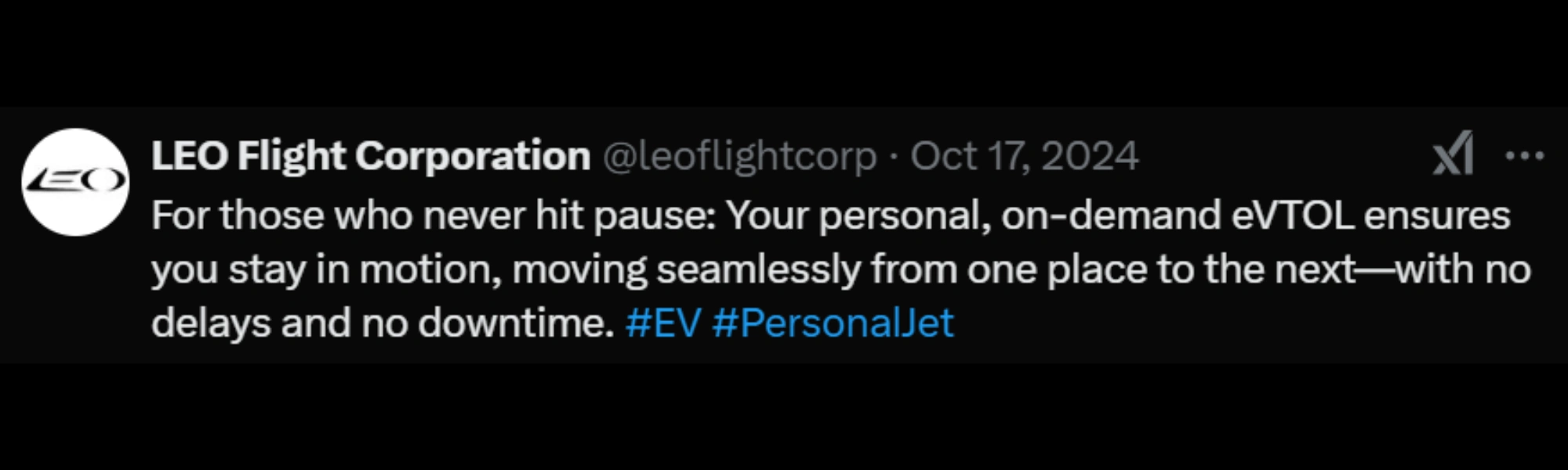Screen dimensions: 1568x470
Task: Click the LEO logo profile avatar
Action: coord(75,182)
